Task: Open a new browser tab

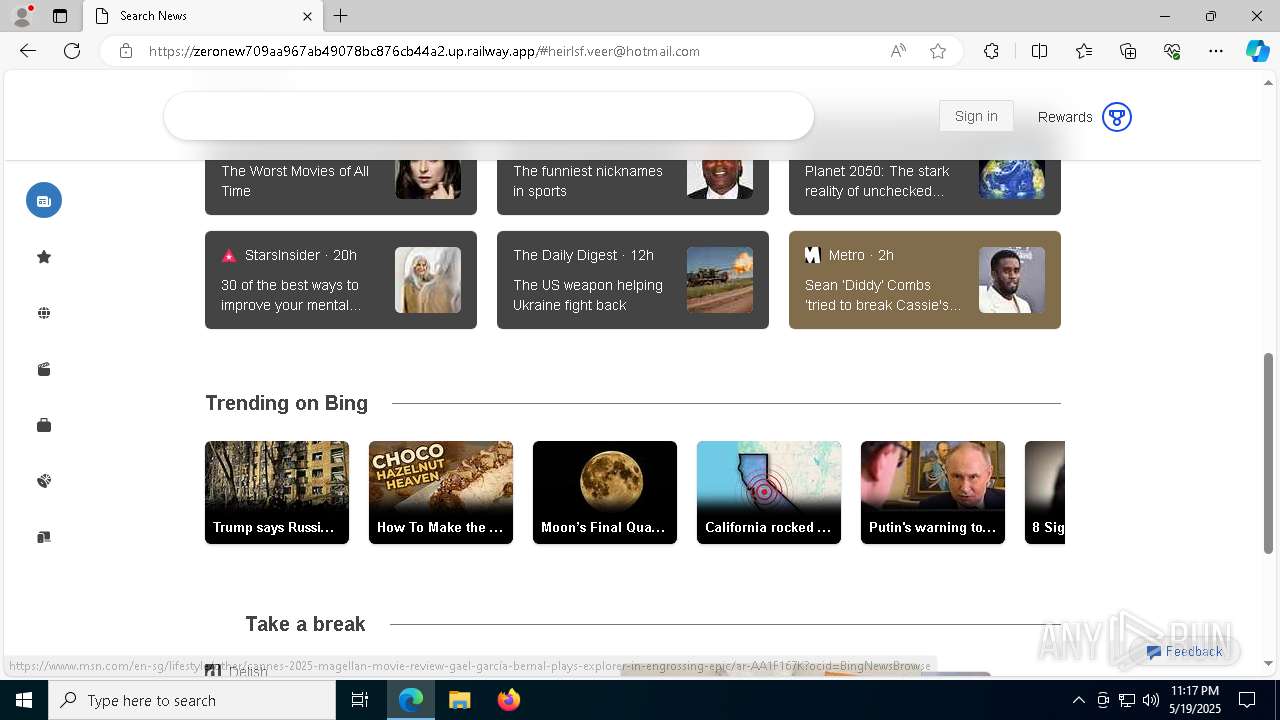Action: pos(340,16)
